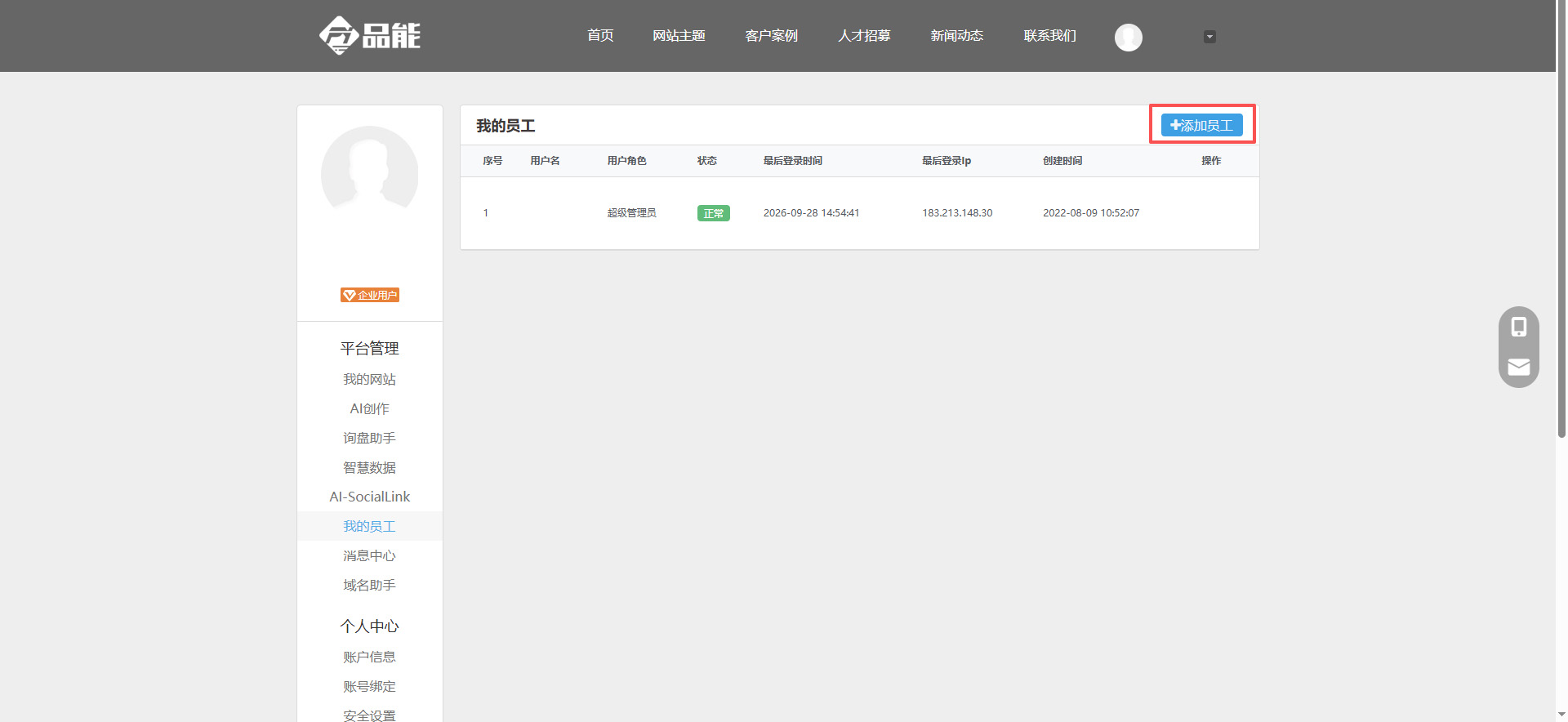This screenshot has height=722, width=1568.
Task: Click the 品能 logo in header
Action: [x=370, y=36]
